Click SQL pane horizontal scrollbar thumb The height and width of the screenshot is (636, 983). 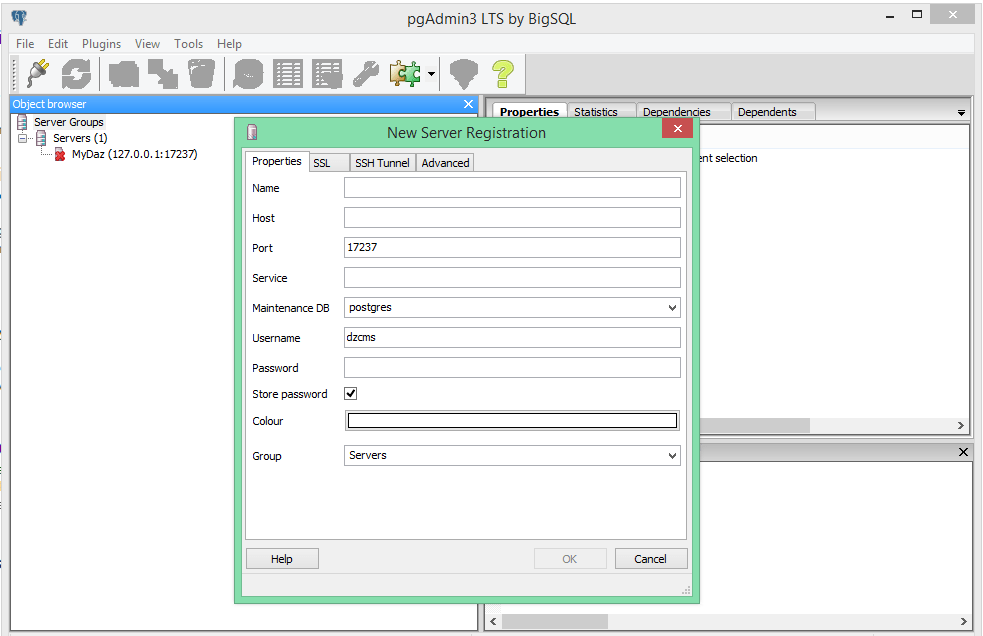click(x=555, y=621)
